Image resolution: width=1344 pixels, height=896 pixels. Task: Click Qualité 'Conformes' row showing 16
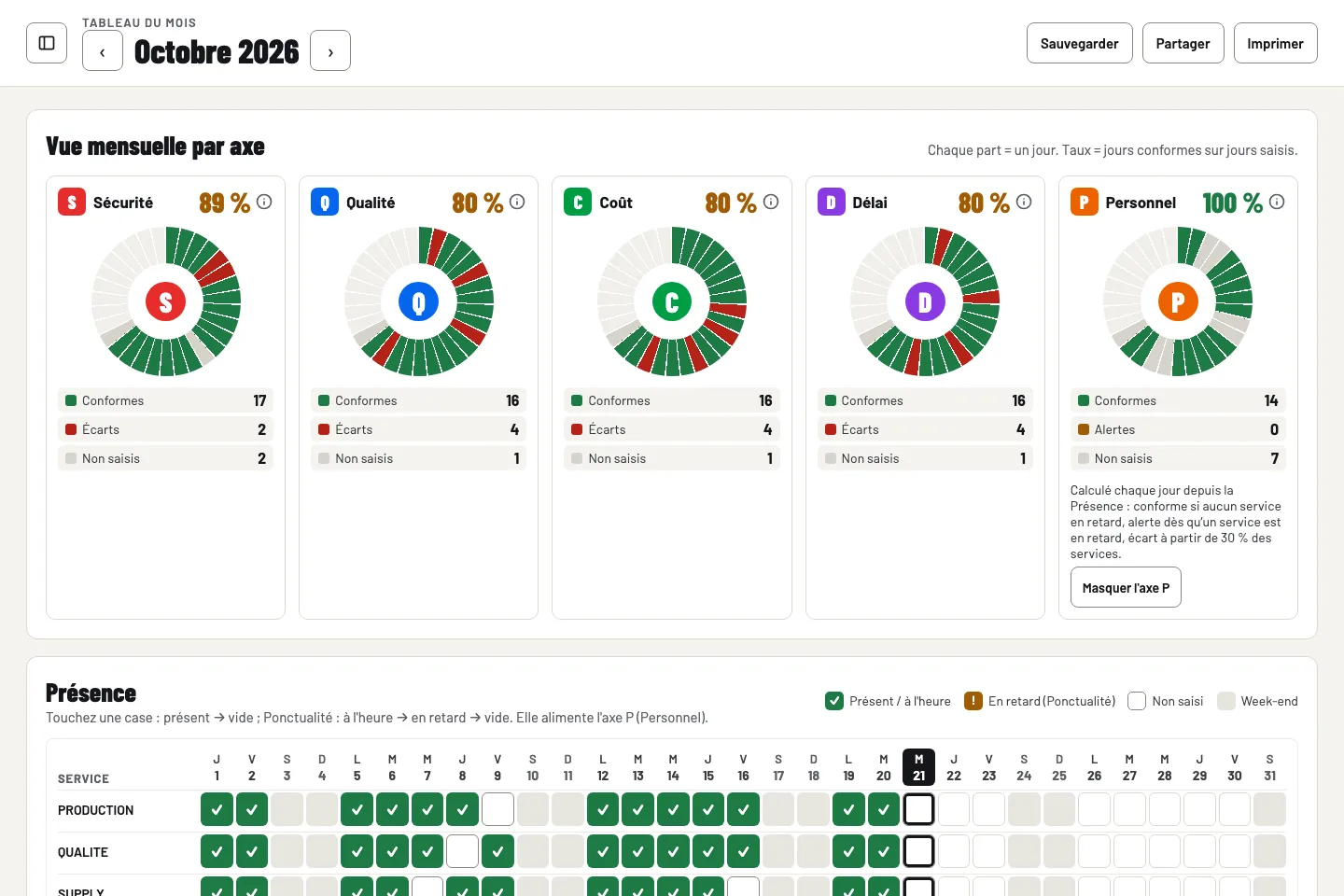click(419, 400)
